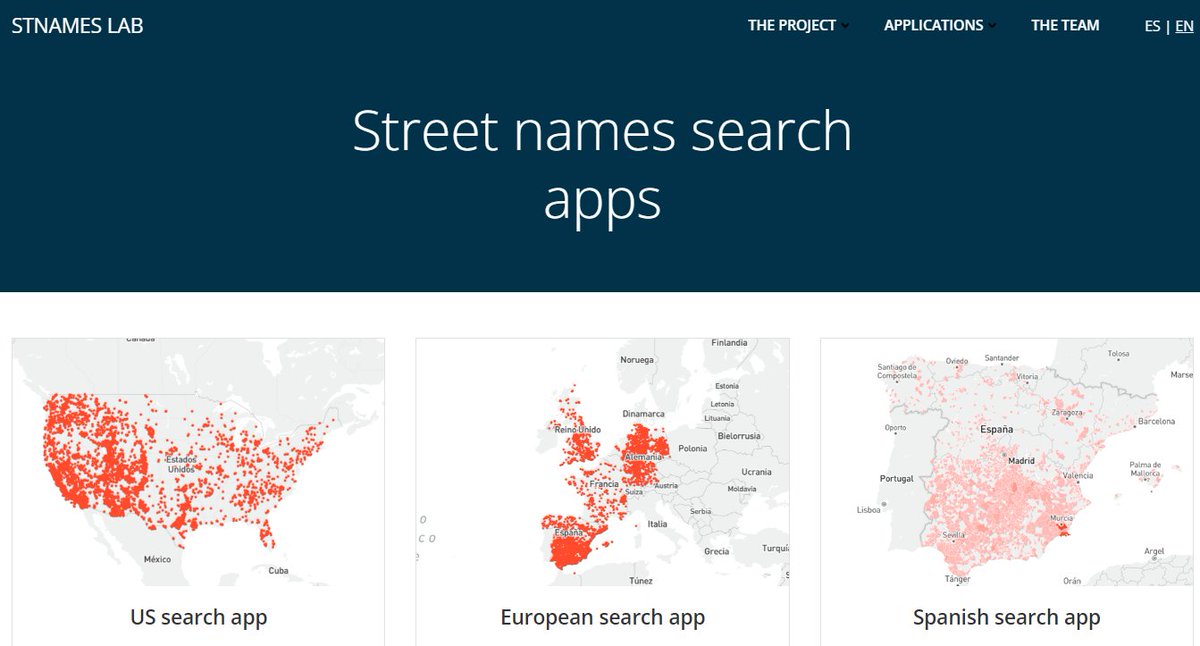
Task: Open the US map thumbnail
Action: pyautogui.click(x=198, y=462)
